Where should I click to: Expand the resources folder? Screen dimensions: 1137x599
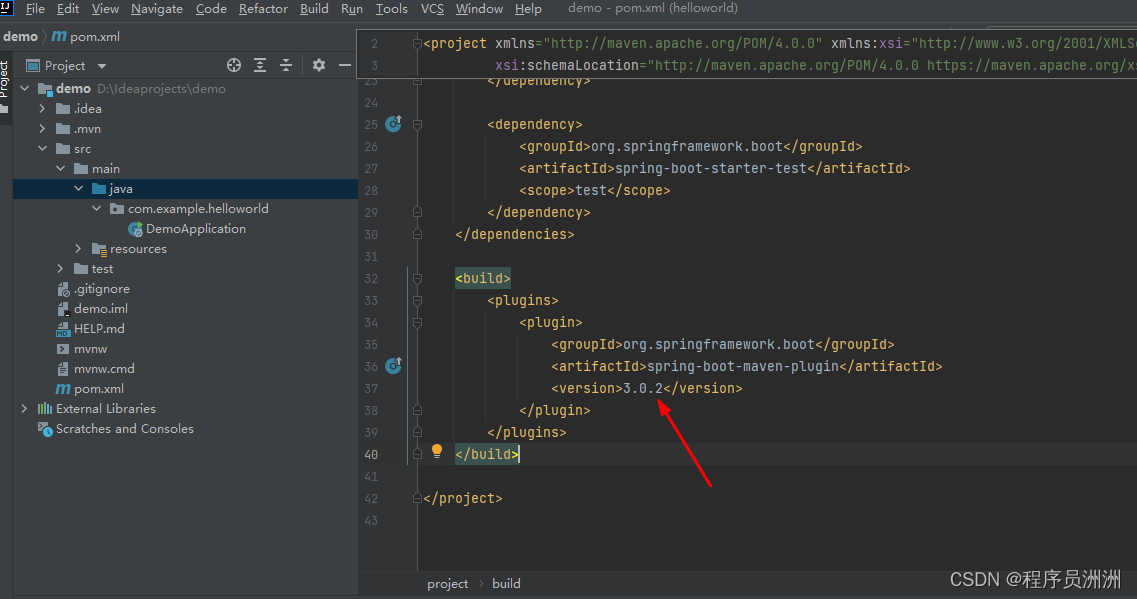pyautogui.click(x=79, y=249)
